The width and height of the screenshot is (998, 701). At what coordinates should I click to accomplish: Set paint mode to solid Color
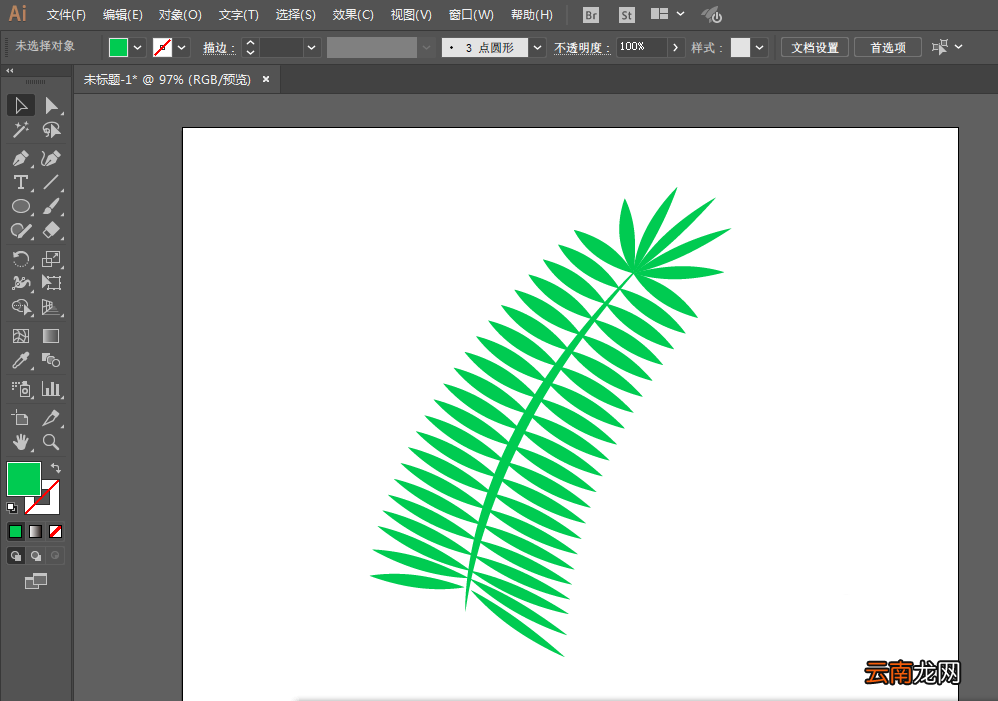click(x=15, y=531)
